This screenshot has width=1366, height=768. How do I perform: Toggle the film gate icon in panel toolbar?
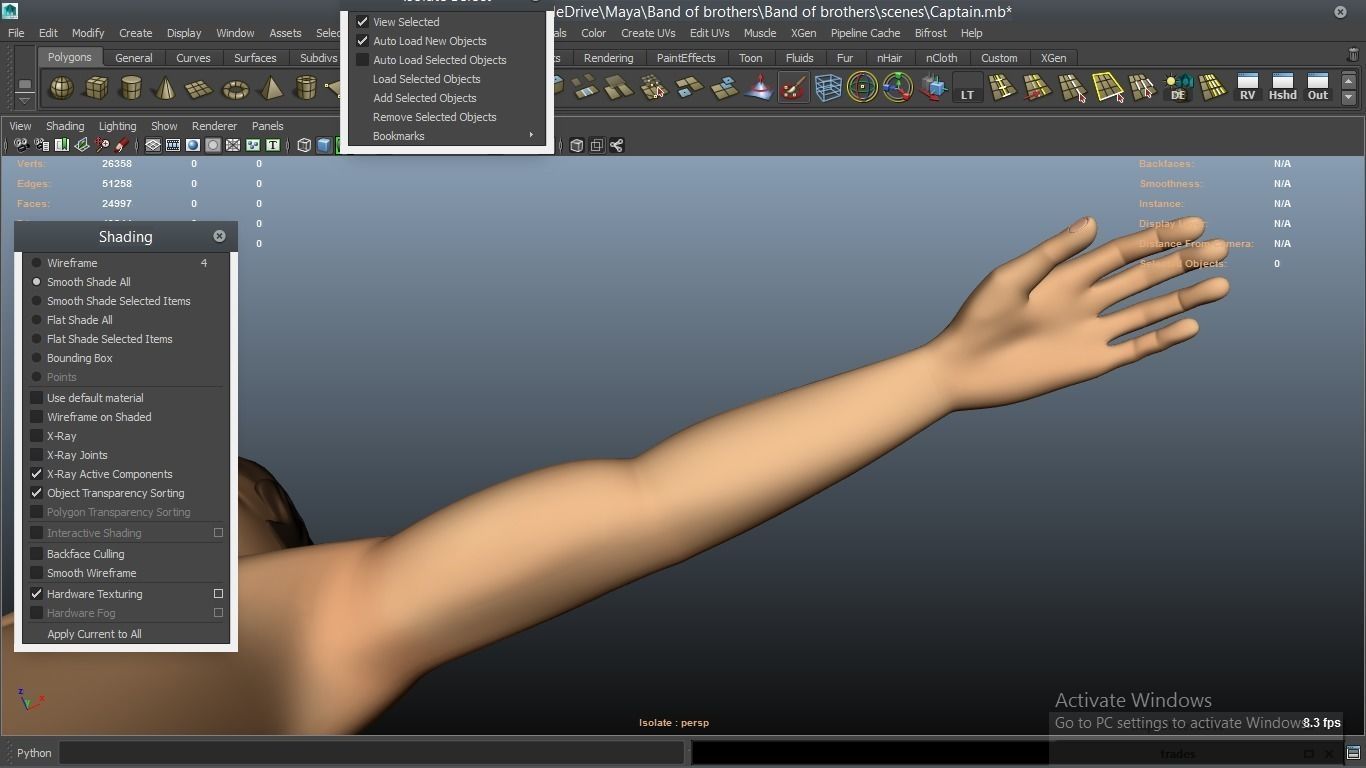tap(173, 146)
